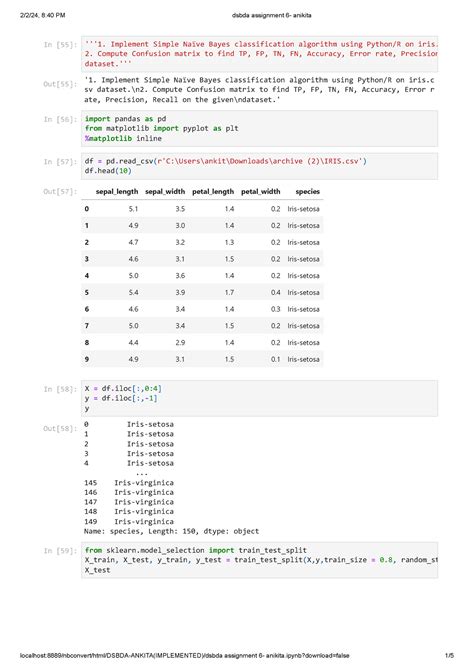Image resolution: width=474 pixels, height=670 pixels.
Task: Click the page title 'dsbda assignment 6- anikita'
Action: tap(271, 15)
